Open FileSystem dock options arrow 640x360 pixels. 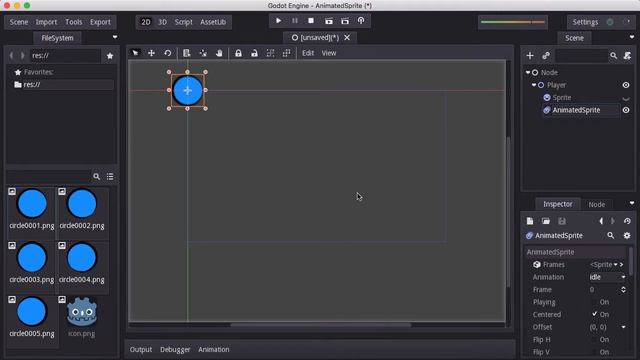(115, 37)
